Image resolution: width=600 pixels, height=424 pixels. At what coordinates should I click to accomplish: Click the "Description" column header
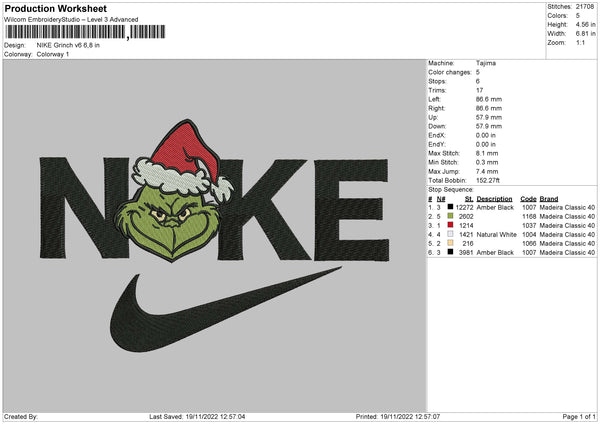click(494, 199)
